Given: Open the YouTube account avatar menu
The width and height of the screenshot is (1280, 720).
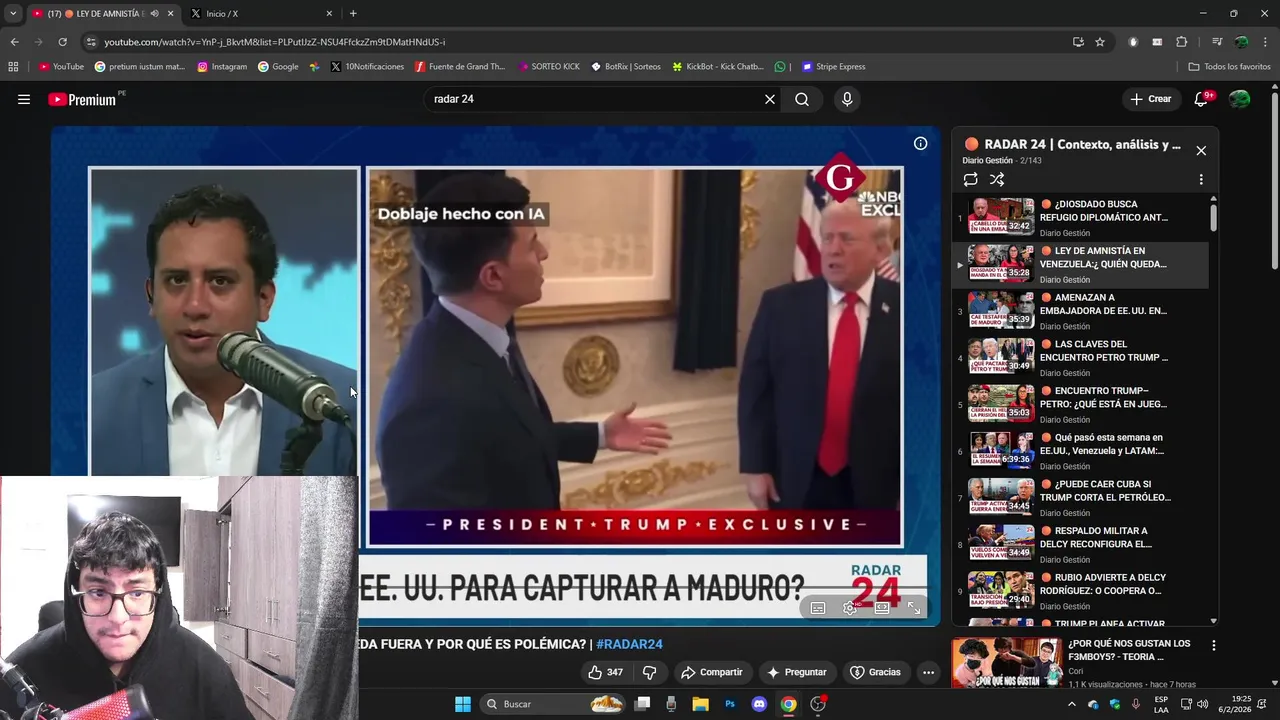Looking at the screenshot, I should 1240,99.
